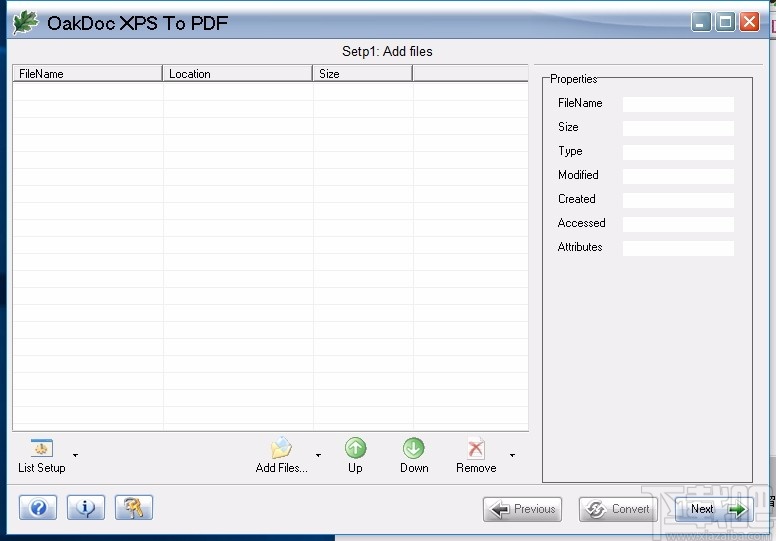Open the List Setup tool
This screenshot has height=541, width=776.
point(42,455)
